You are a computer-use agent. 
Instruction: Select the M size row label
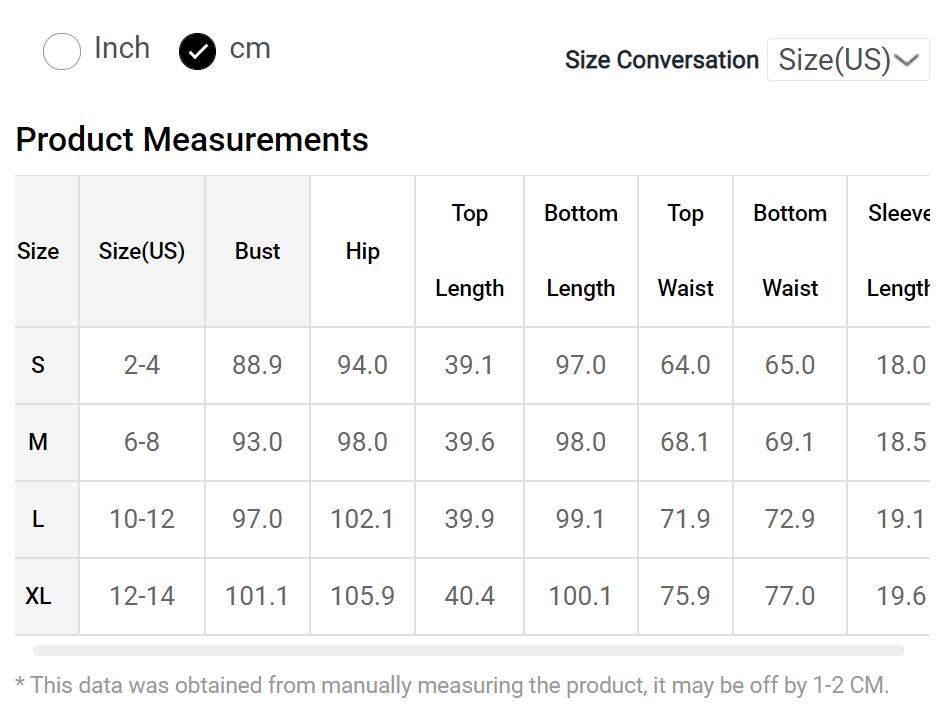[38, 442]
